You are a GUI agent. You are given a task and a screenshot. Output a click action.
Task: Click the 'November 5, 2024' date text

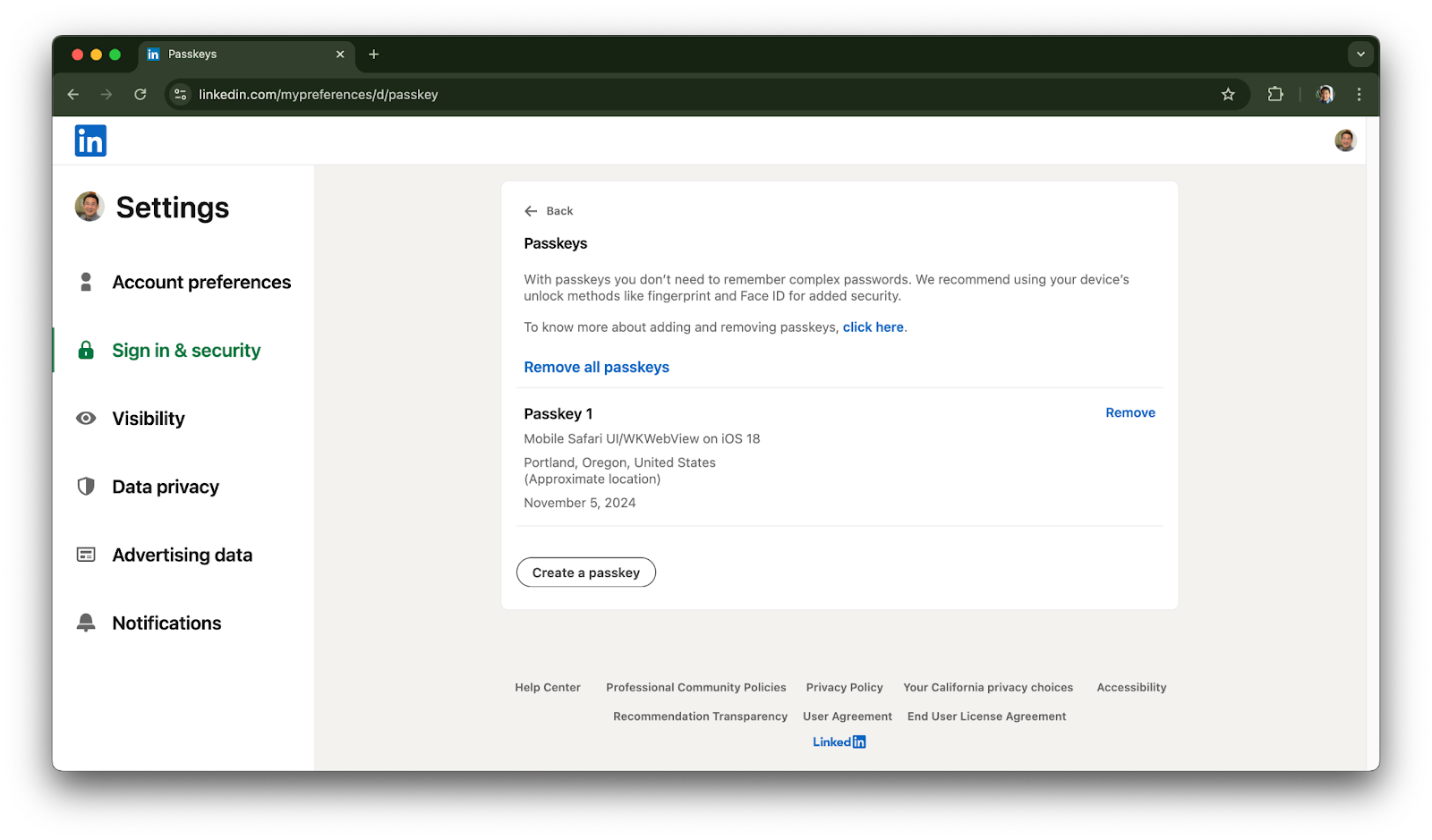point(580,503)
